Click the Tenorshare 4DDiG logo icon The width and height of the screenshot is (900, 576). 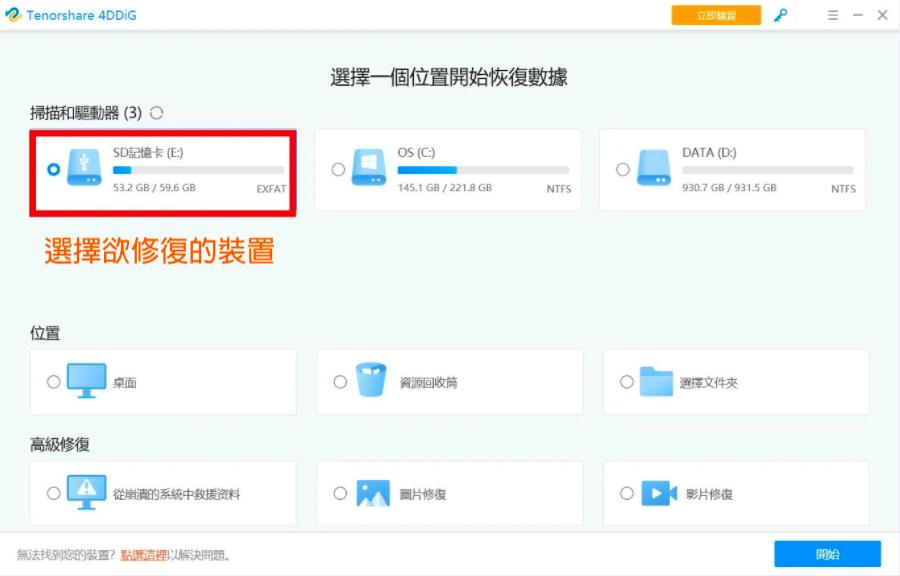(x=13, y=14)
